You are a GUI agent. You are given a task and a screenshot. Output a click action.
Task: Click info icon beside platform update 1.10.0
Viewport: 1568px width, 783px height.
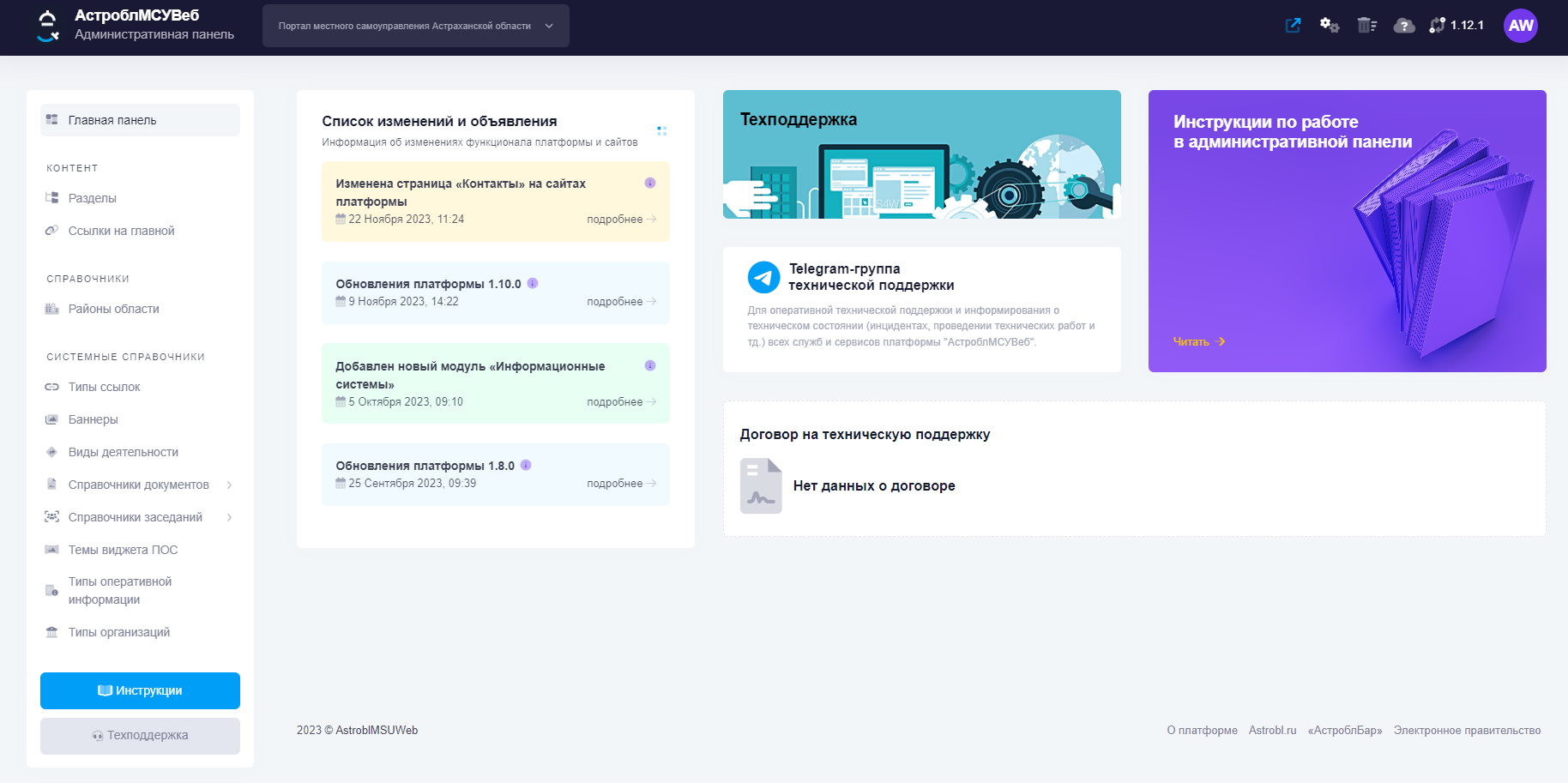click(x=533, y=284)
